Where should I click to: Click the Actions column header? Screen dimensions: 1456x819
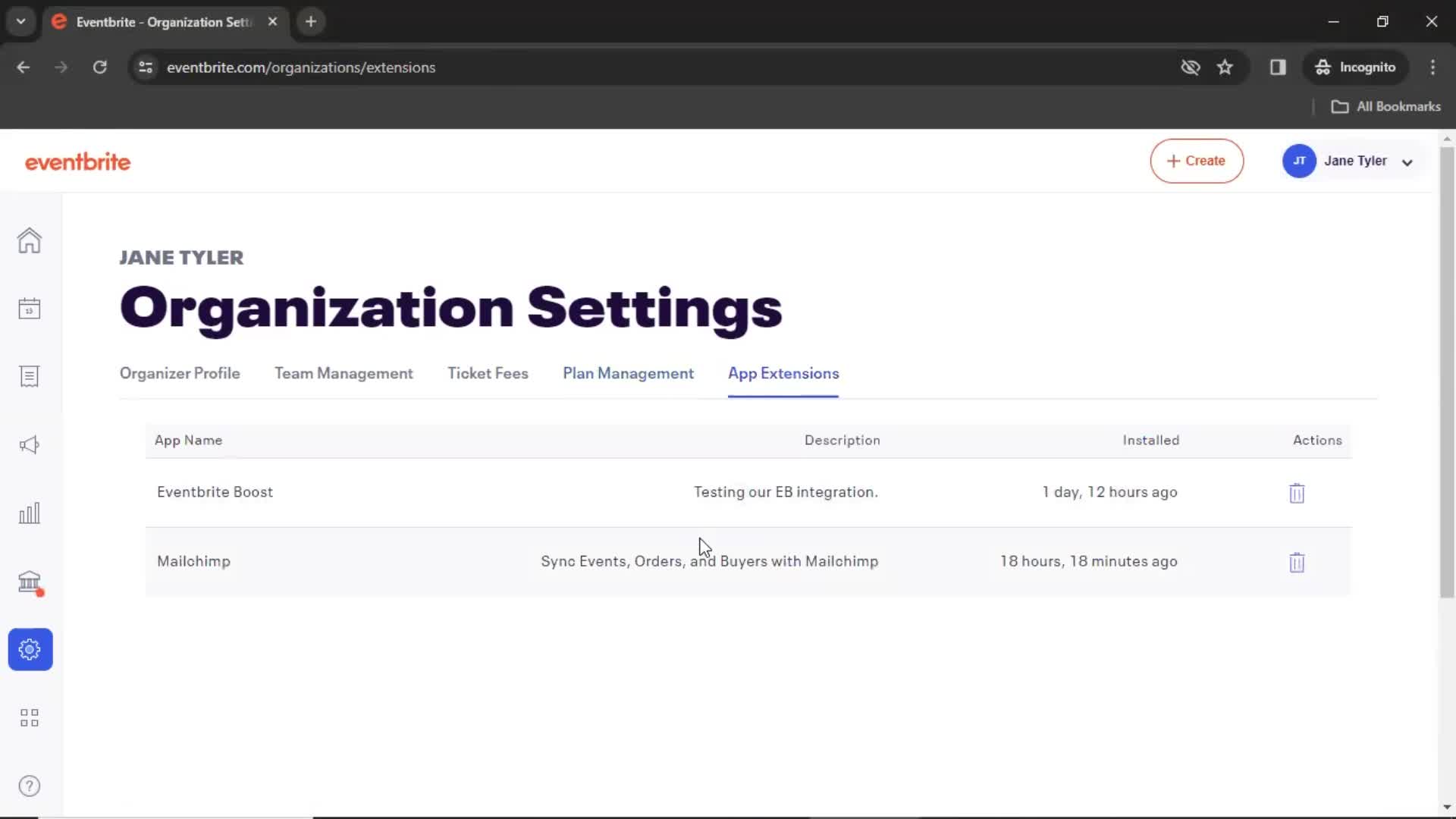1317,441
